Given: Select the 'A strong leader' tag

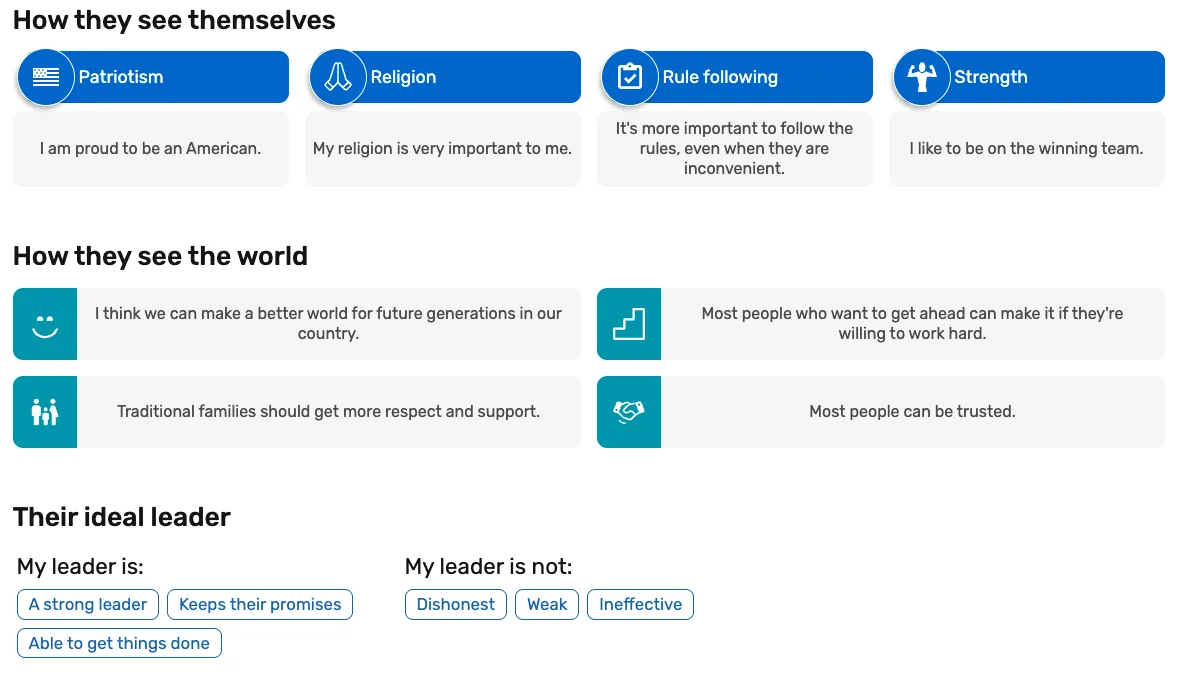Looking at the screenshot, I should coord(88,604).
